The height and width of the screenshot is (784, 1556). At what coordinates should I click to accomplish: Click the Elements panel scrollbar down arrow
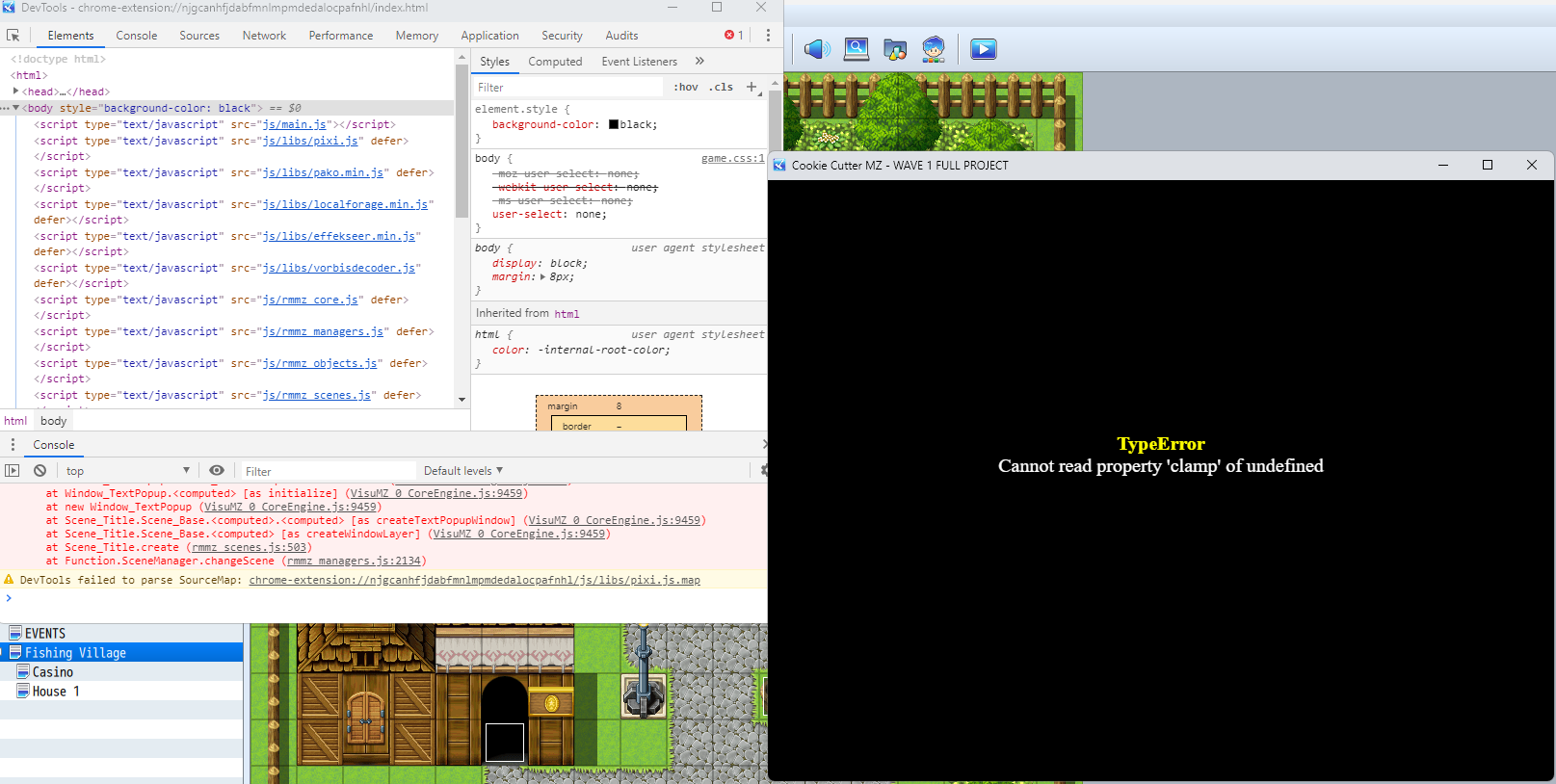(462, 400)
